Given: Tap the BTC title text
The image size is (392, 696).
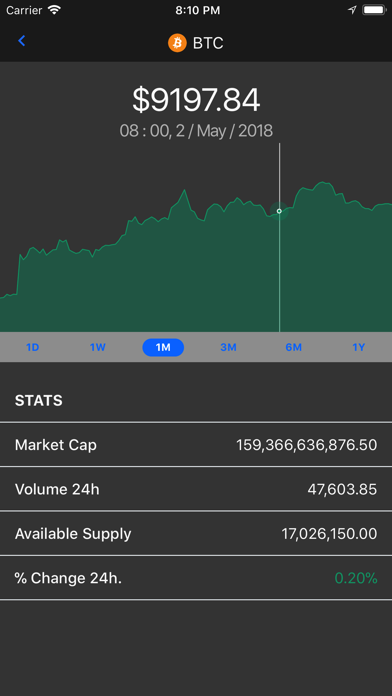Looking at the screenshot, I should click(208, 43).
